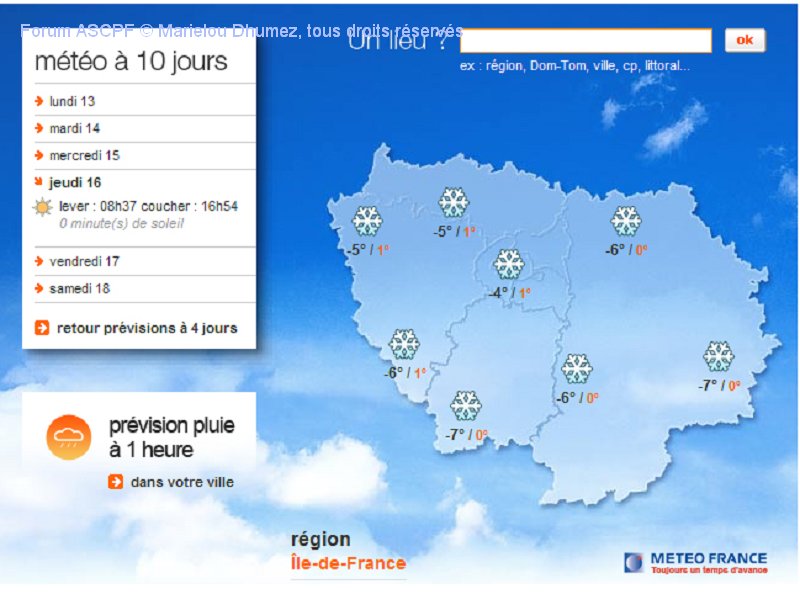
Task: Click the Météo France logo
Action: (696, 562)
